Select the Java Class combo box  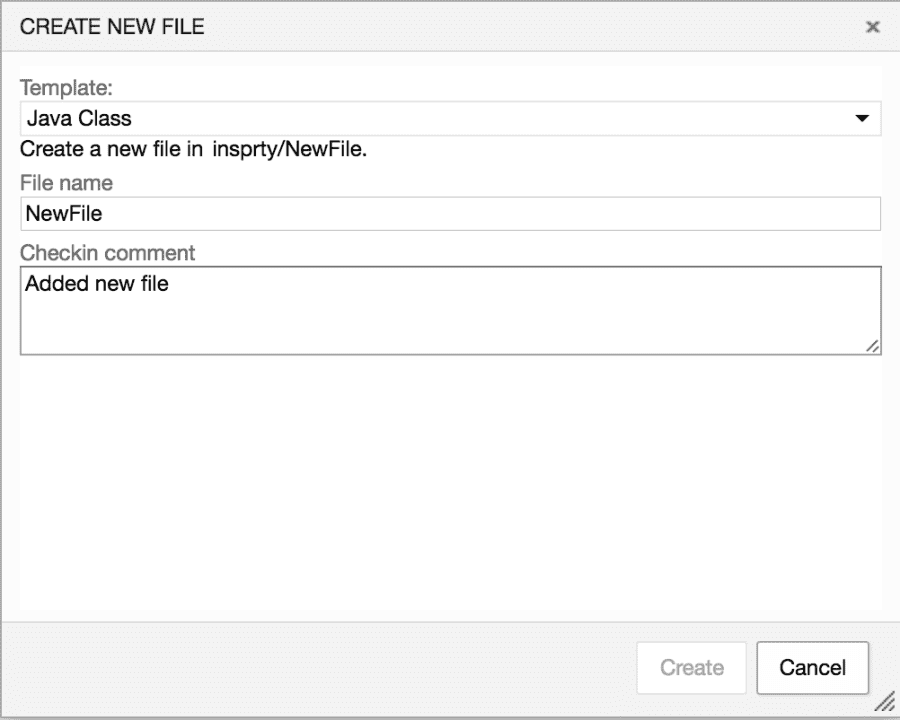tap(450, 118)
